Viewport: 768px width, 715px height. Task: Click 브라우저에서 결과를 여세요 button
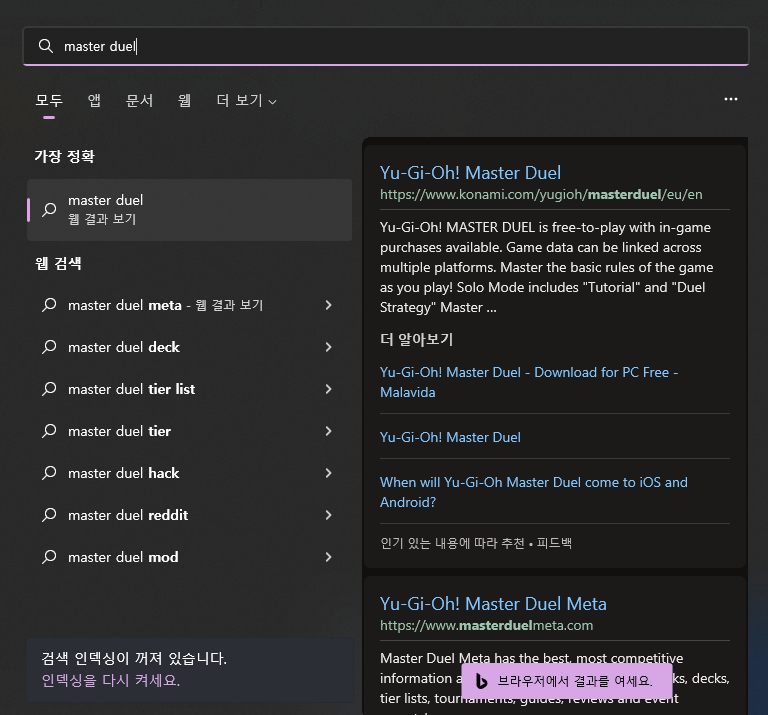pos(567,681)
